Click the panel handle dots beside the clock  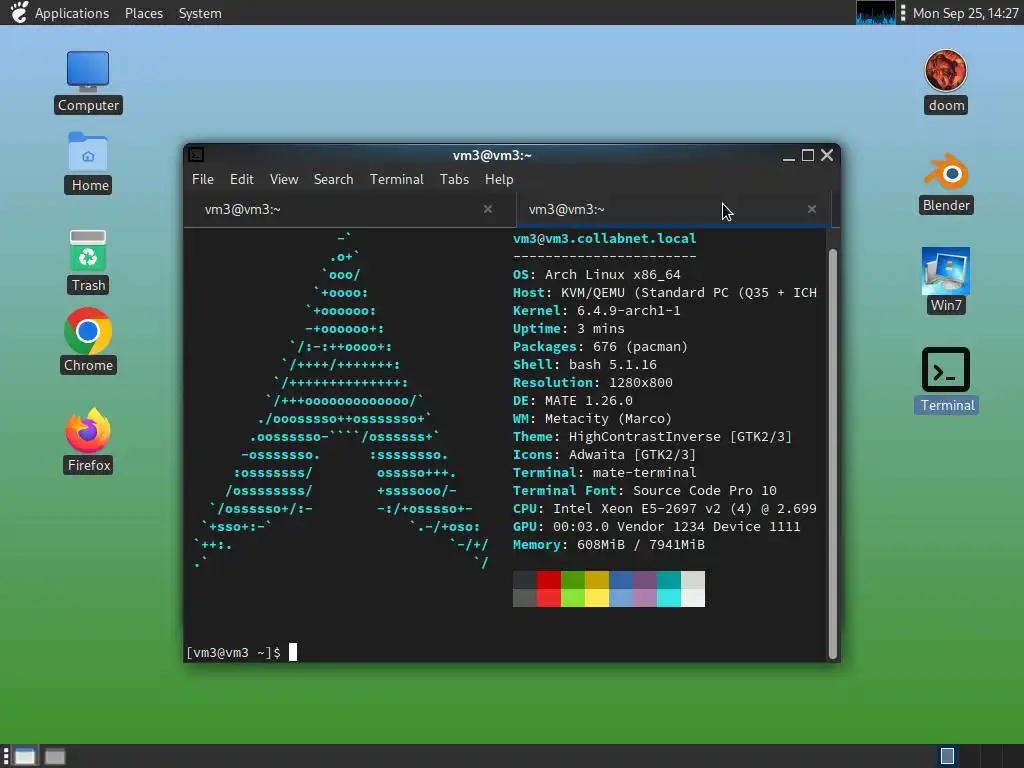pyautogui.click(x=903, y=12)
